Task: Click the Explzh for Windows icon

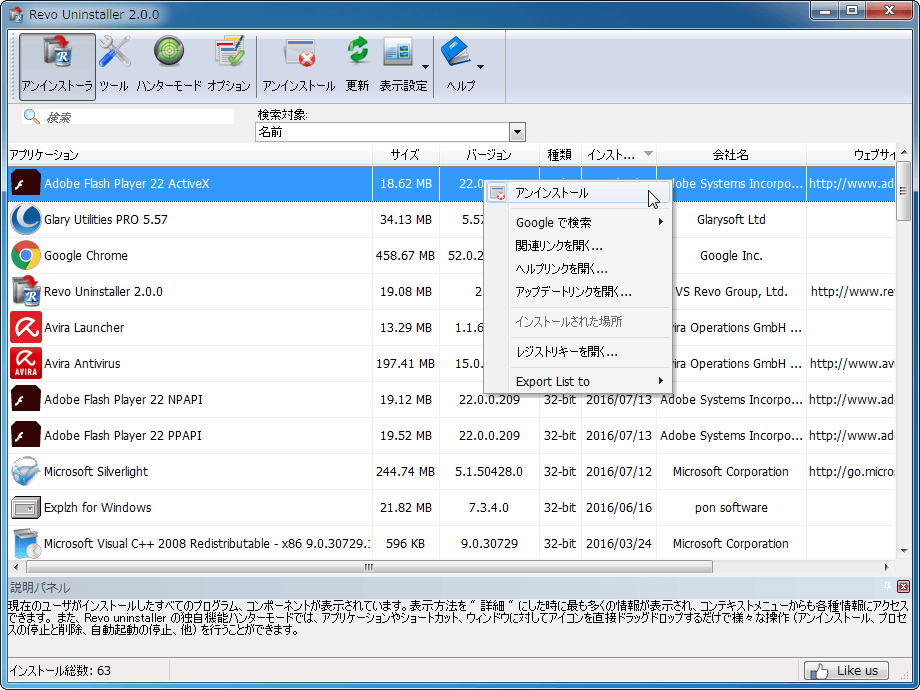Action: pyautogui.click(x=26, y=508)
